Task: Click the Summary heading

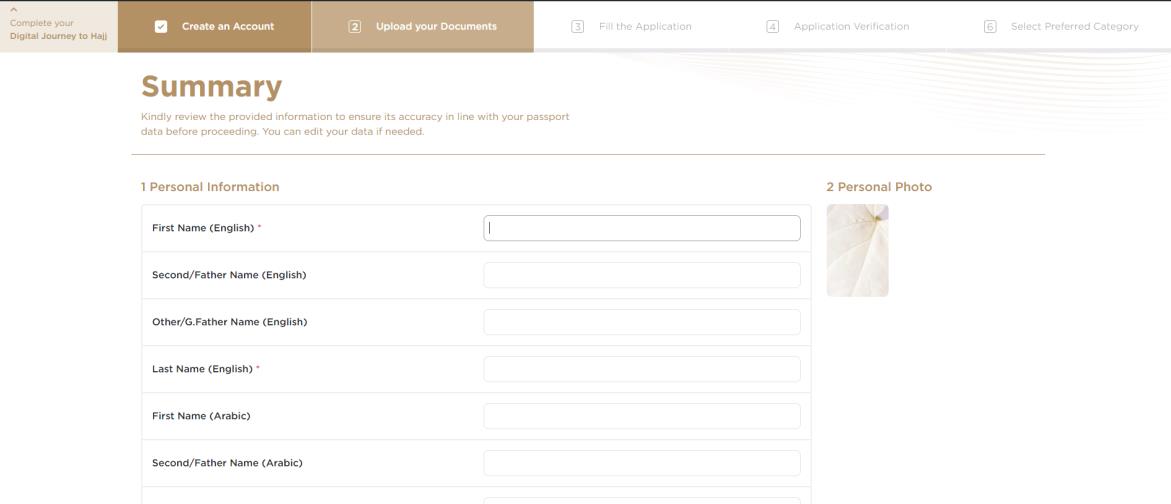Action: pos(211,87)
